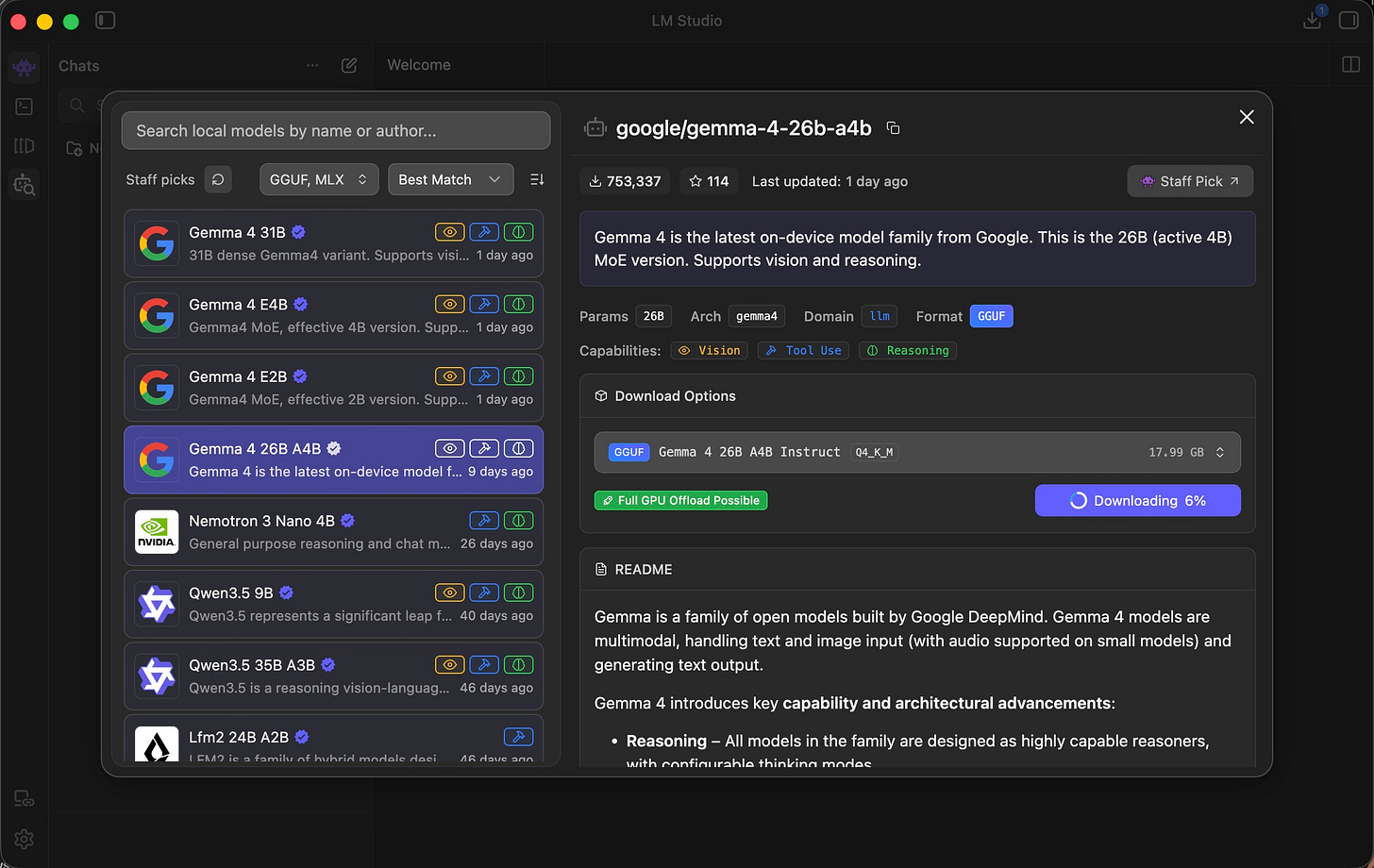The height and width of the screenshot is (868, 1374).
Task: Click the tool use badge on Nemotron 3 Nano 4B
Action: coord(484,520)
